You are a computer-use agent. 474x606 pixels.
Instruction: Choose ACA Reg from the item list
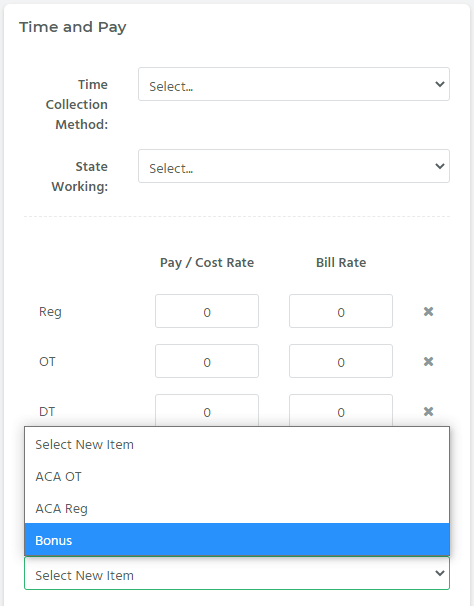pos(237,508)
